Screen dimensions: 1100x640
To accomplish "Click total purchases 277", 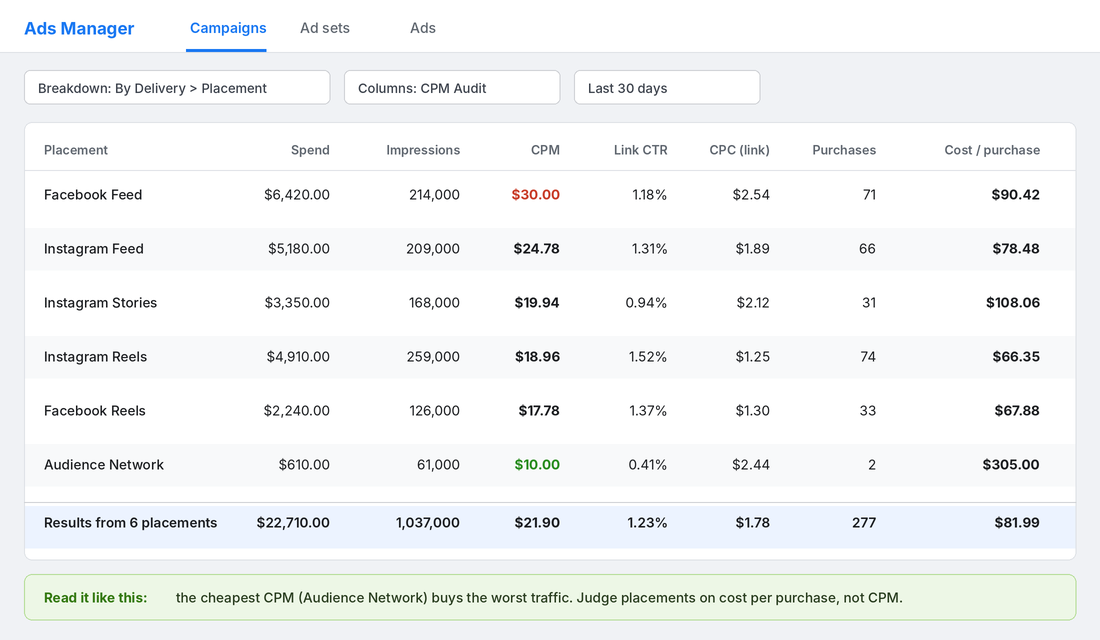I will tap(864, 523).
